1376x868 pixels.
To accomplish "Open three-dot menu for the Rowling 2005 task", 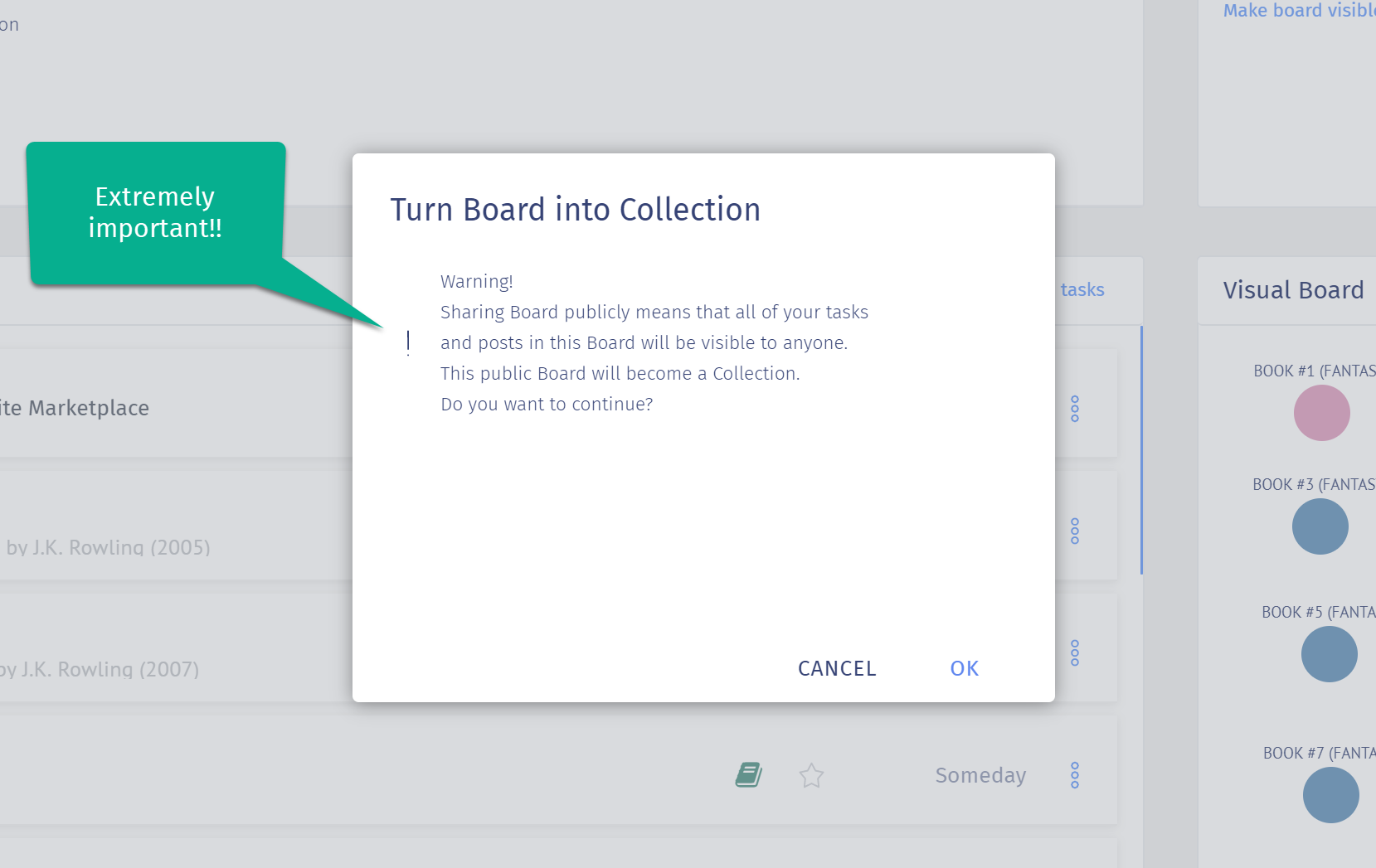I will (1075, 531).
